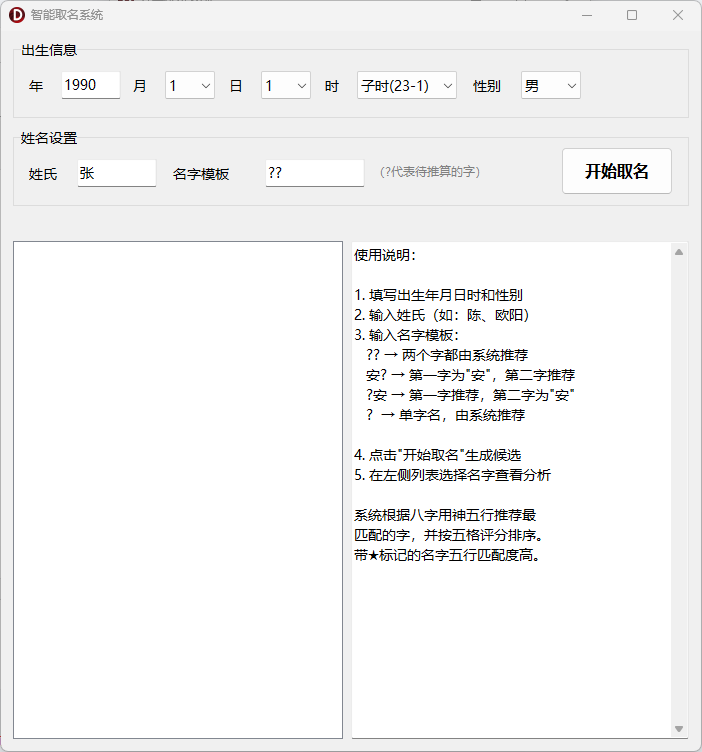Click the red D app icon in title bar

(x=16, y=15)
